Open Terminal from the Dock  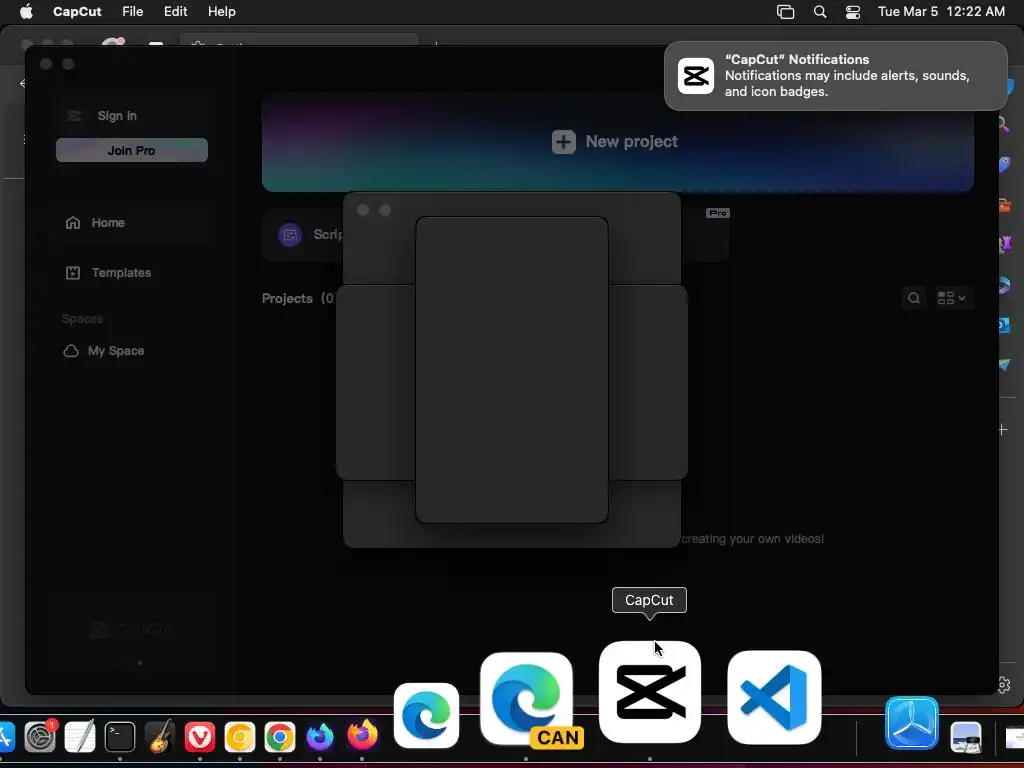[x=120, y=737]
